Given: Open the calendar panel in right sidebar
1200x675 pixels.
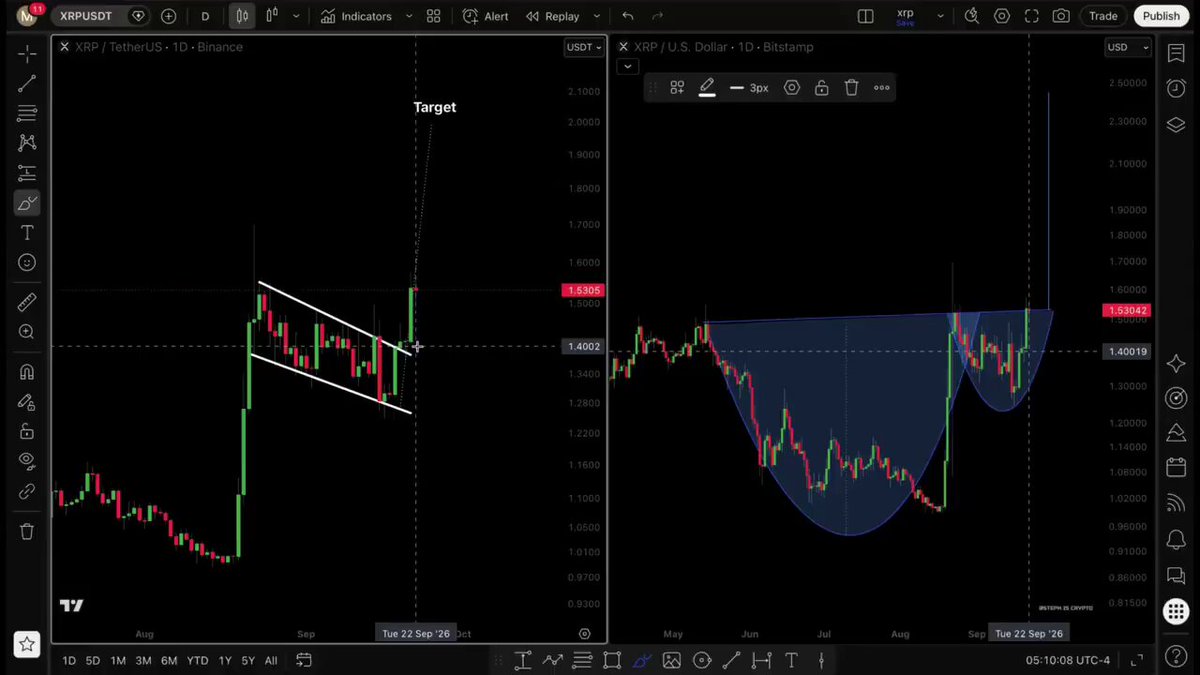Looking at the screenshot, I should tap(1176, 468).
